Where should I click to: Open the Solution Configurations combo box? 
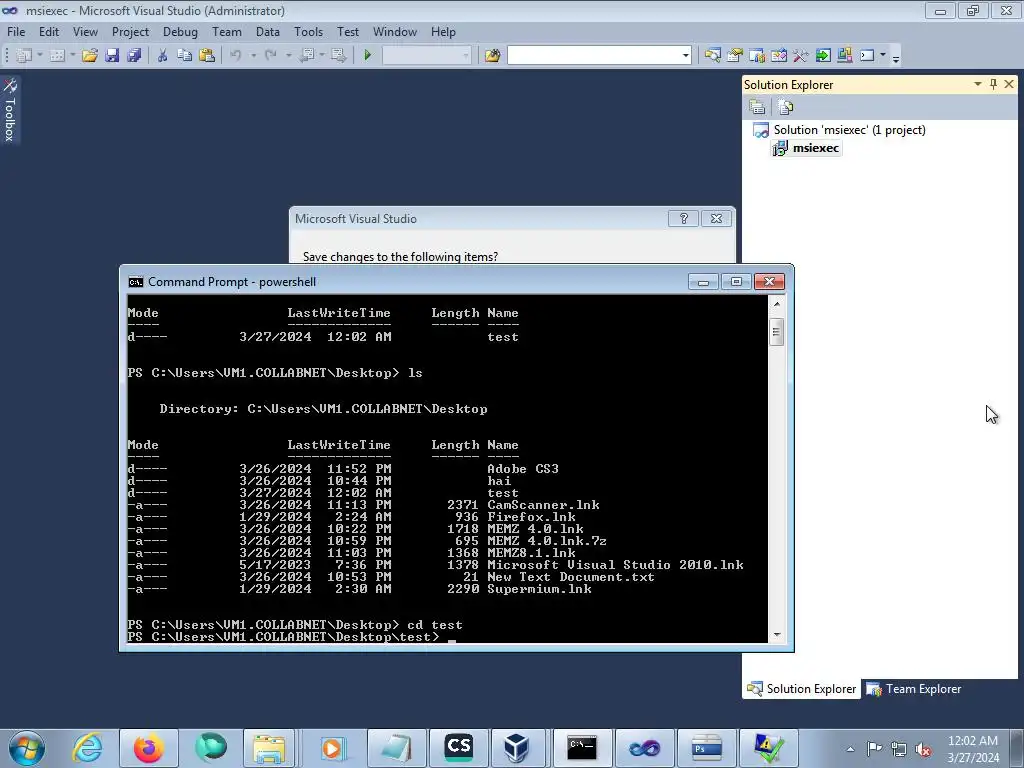(426, 56)
